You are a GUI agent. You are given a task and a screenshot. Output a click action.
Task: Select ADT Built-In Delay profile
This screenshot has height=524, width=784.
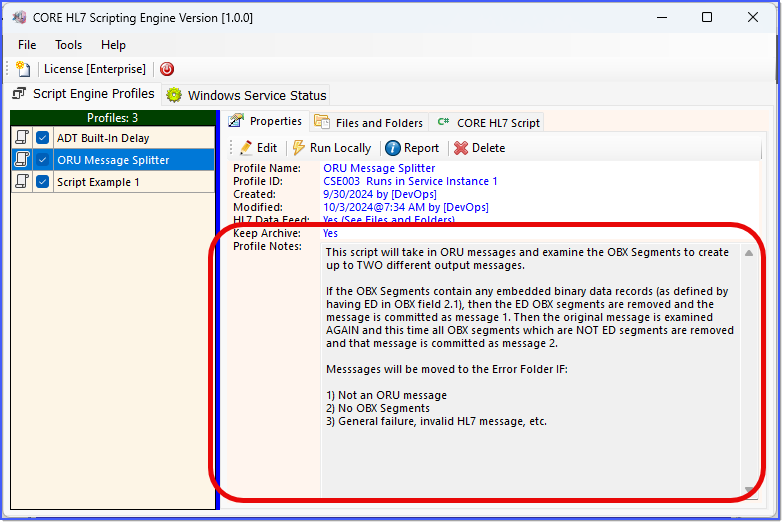click(114, 138)
